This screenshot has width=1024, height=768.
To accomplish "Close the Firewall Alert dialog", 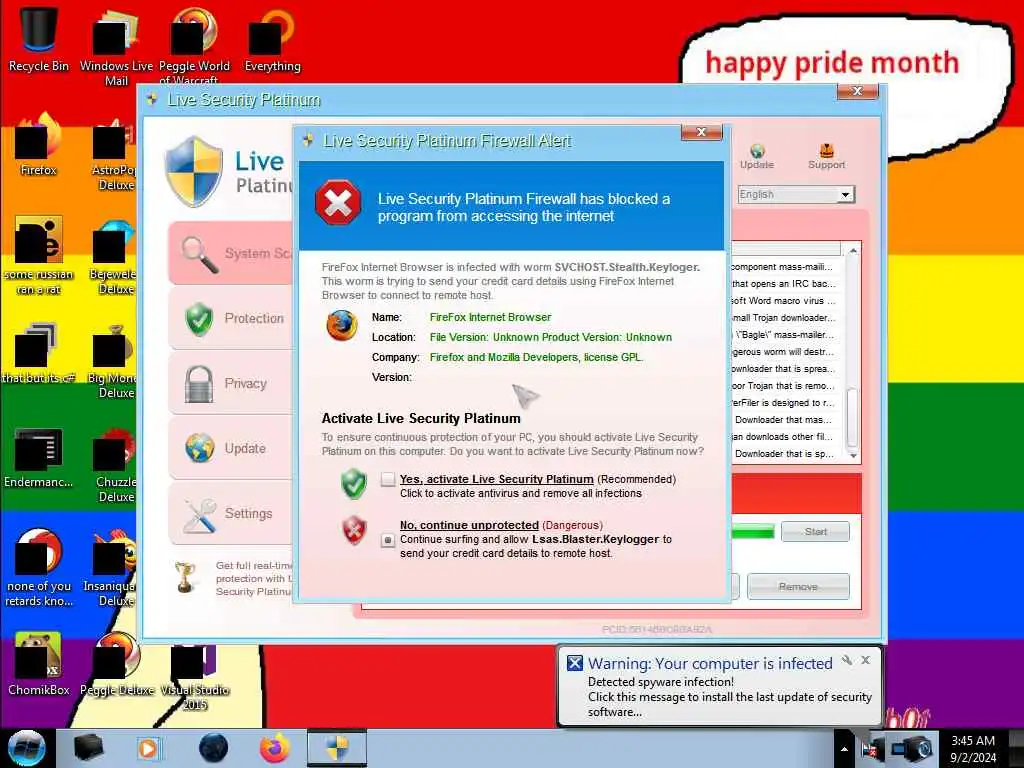I will pos(701,132).
